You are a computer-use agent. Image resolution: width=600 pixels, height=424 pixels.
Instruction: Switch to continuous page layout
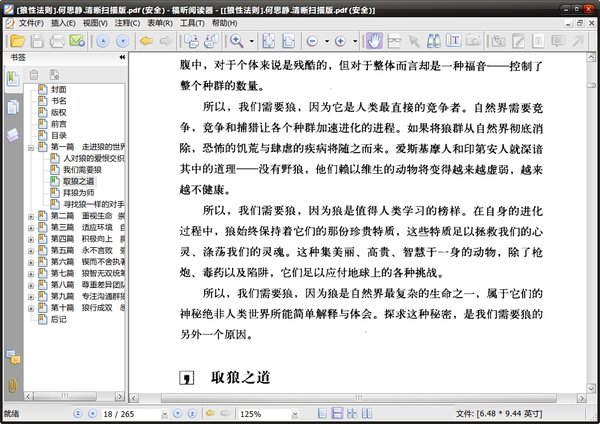(337, 413)
